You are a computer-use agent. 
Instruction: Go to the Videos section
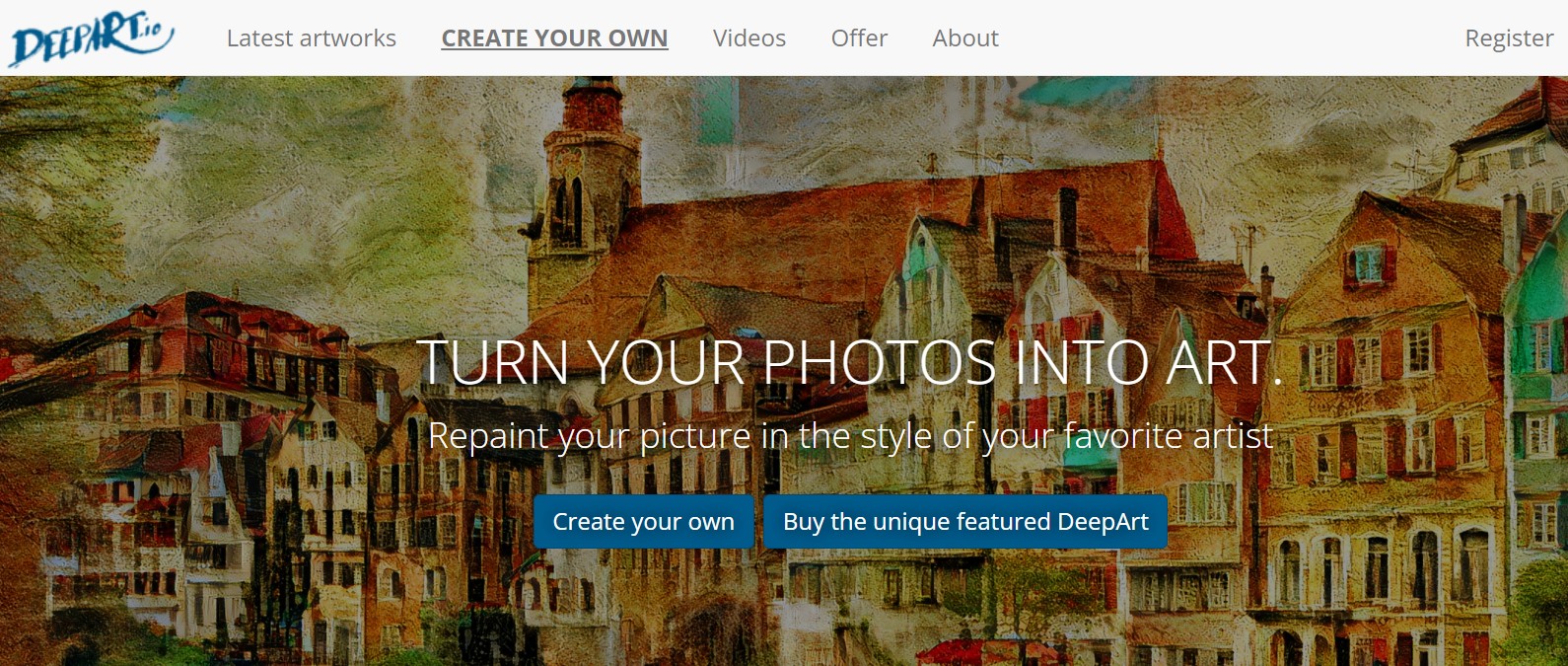pos(748,38)
